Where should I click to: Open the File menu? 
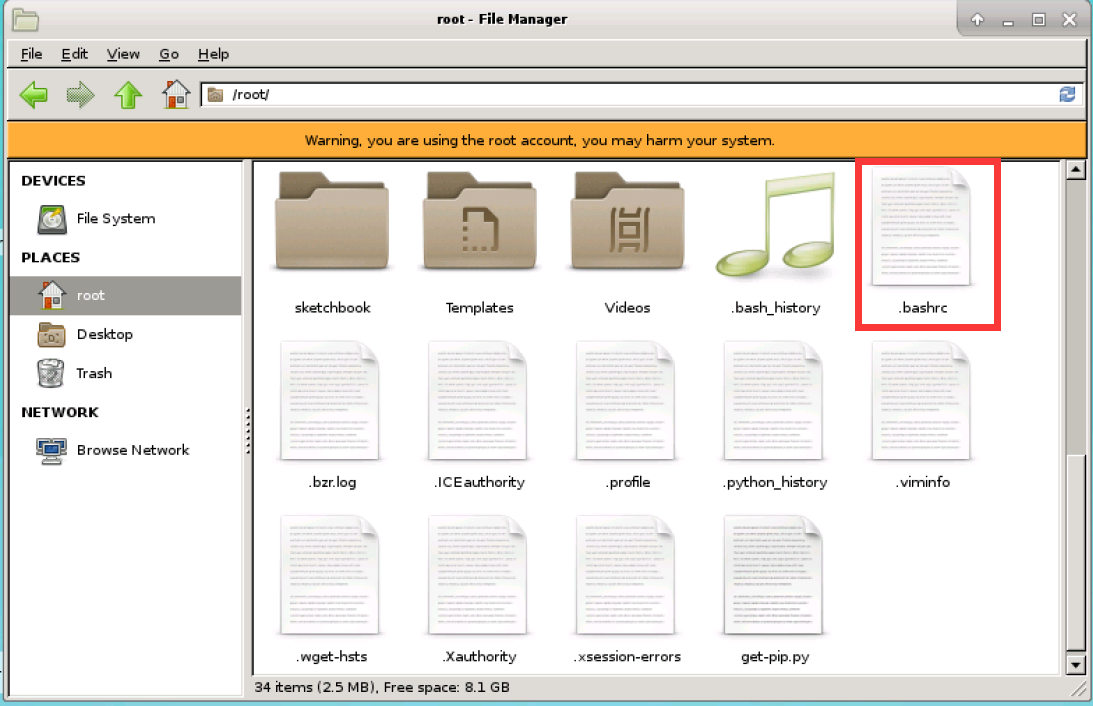(x=31, y=54)
